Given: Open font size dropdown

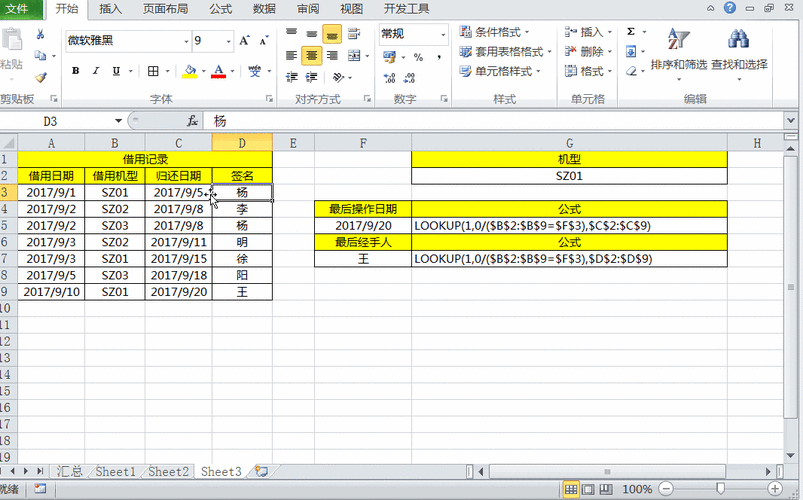Looking at the screenshot, I should coord(228,41).
